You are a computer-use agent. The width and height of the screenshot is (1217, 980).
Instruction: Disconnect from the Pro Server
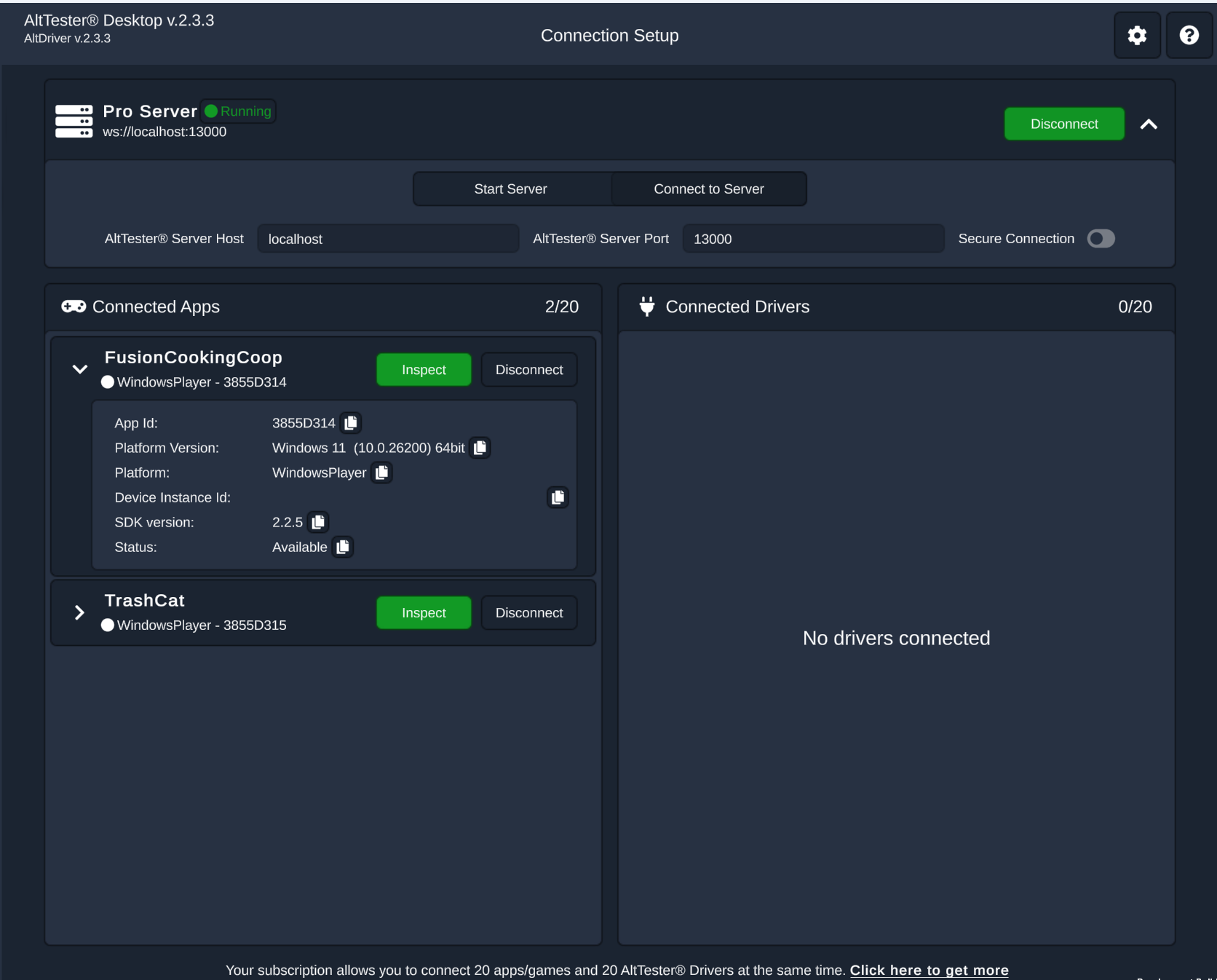(1064, 124)
